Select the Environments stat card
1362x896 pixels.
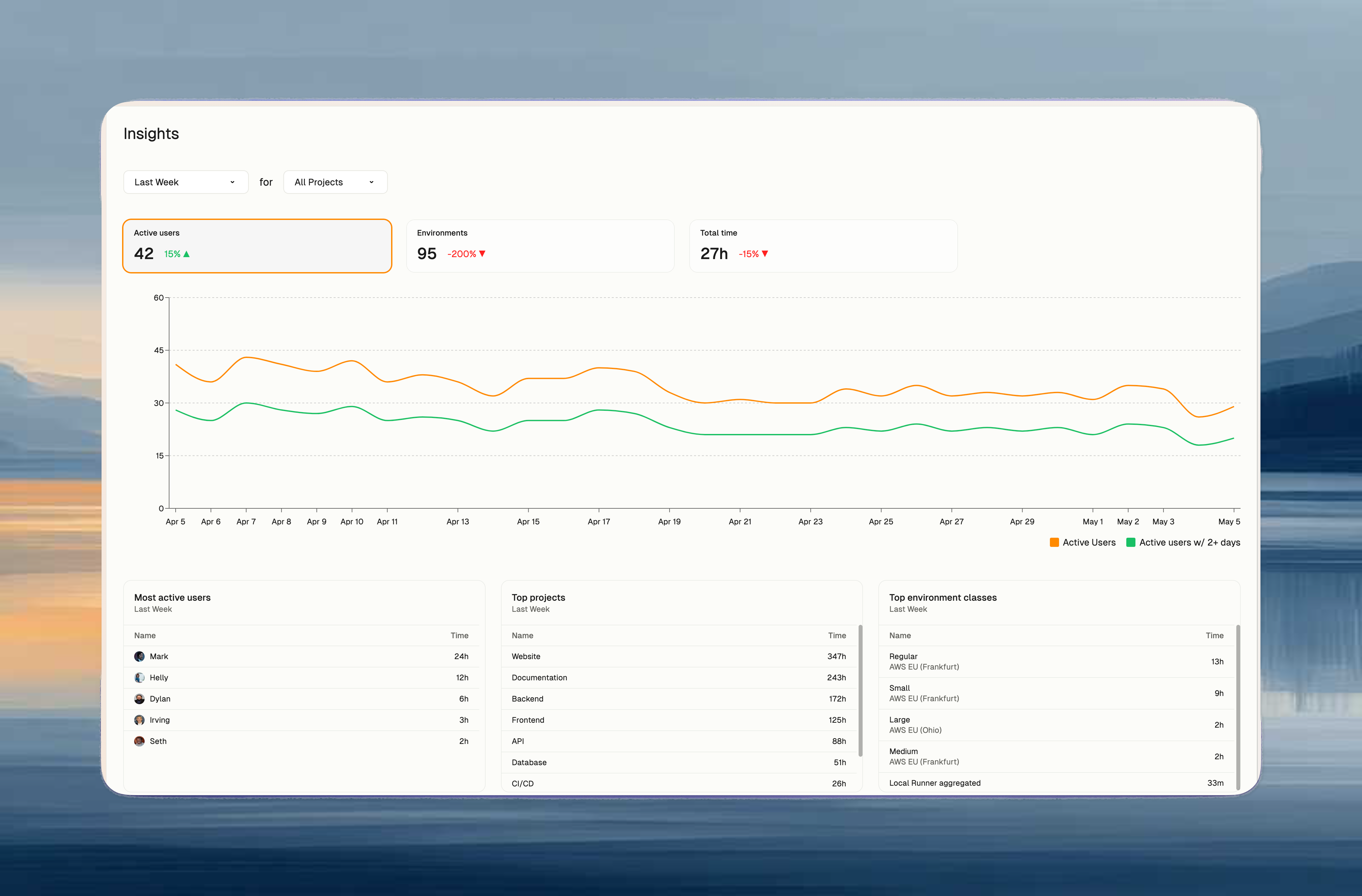[x=540, y=245]
